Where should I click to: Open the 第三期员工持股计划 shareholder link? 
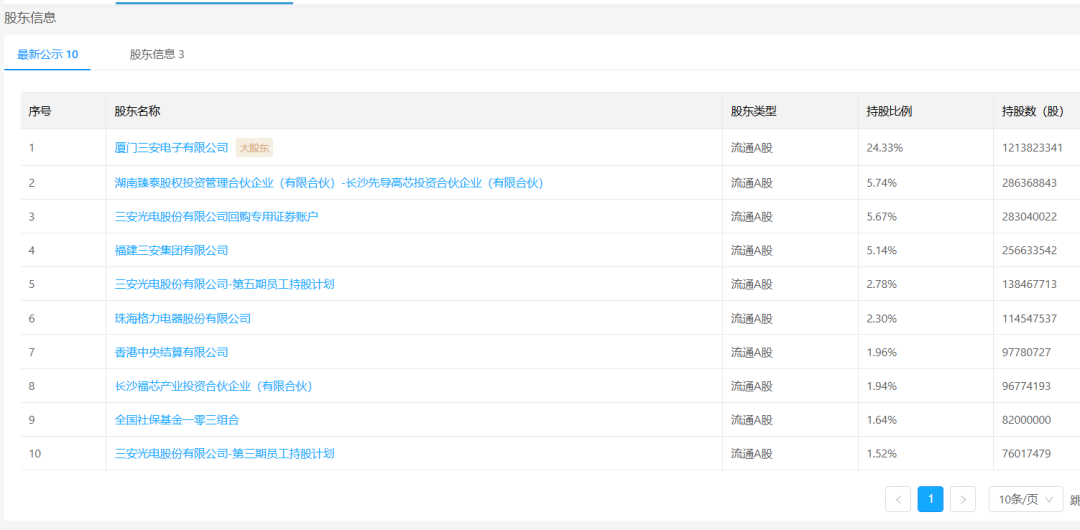pos(225,453)
